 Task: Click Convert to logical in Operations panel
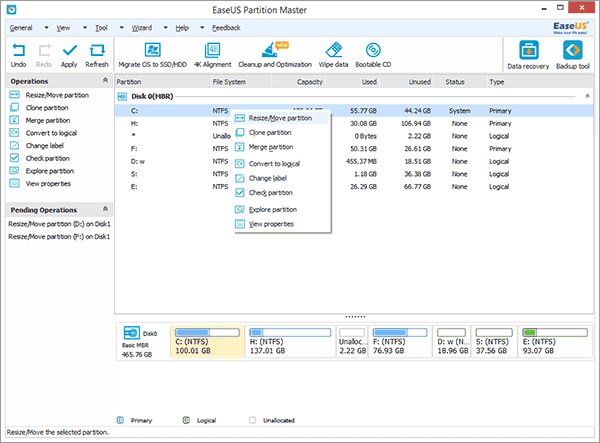51,133
